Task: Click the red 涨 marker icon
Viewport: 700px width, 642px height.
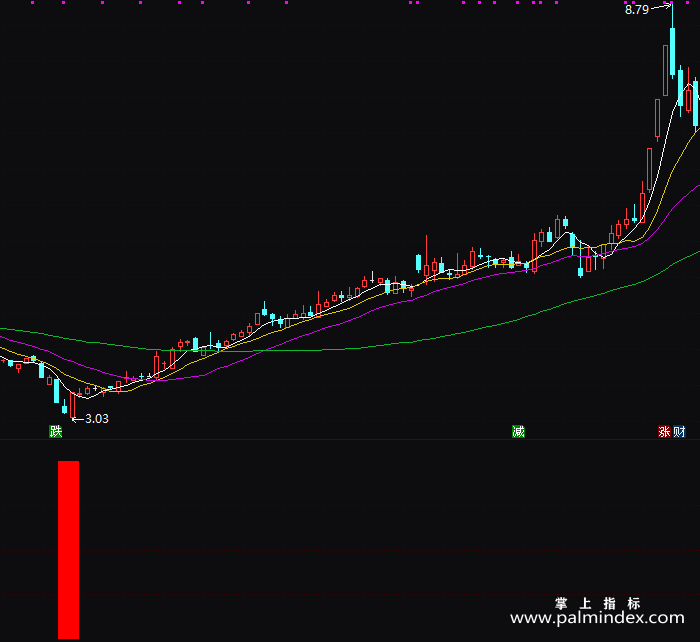Action: [664, 431]
